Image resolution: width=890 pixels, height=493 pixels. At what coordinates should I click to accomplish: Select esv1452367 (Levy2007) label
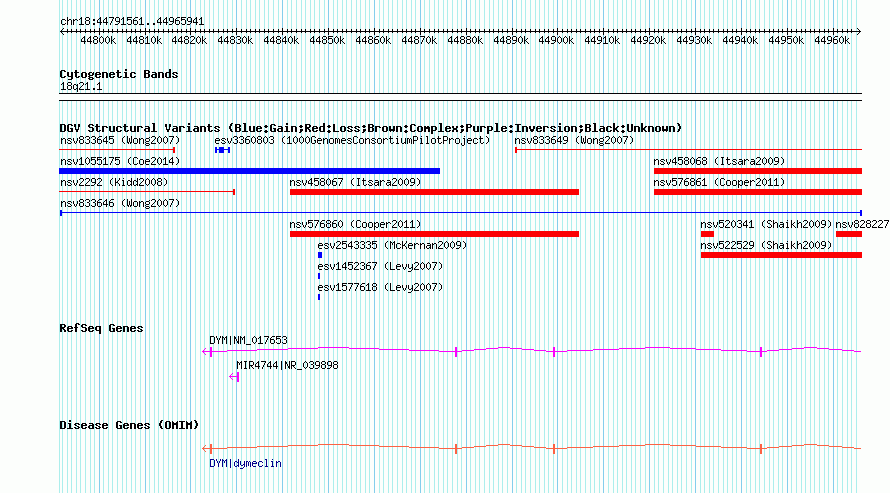[x=380, y=266]
